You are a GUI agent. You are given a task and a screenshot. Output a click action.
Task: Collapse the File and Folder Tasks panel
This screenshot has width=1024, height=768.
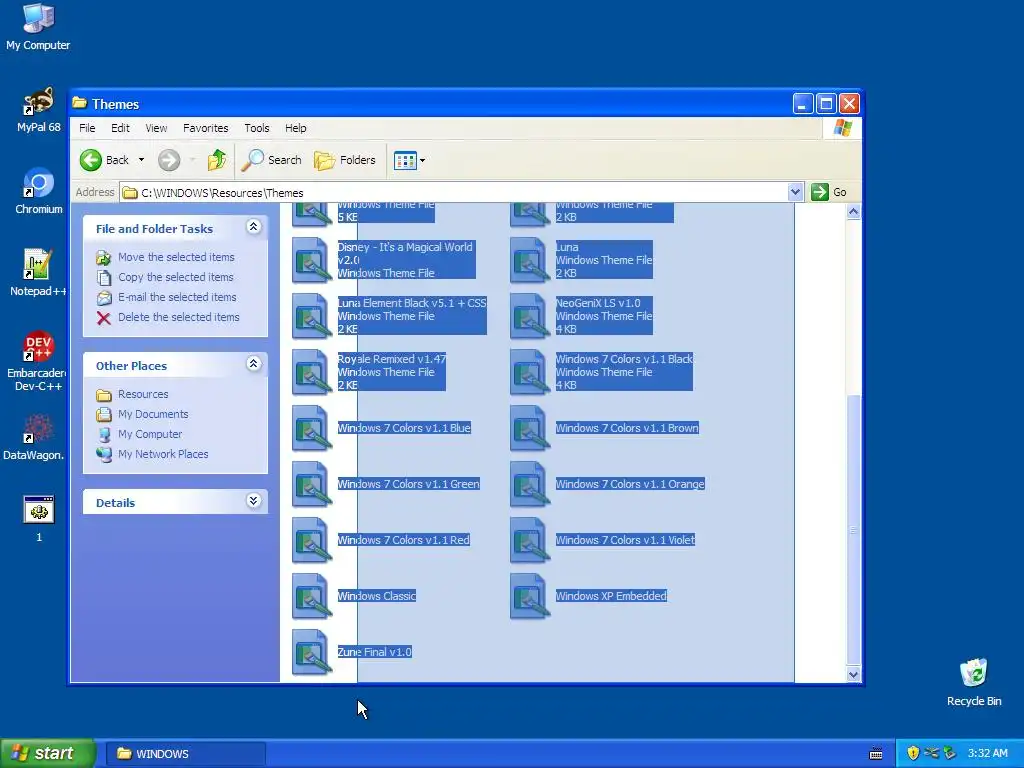pos(253,227)
